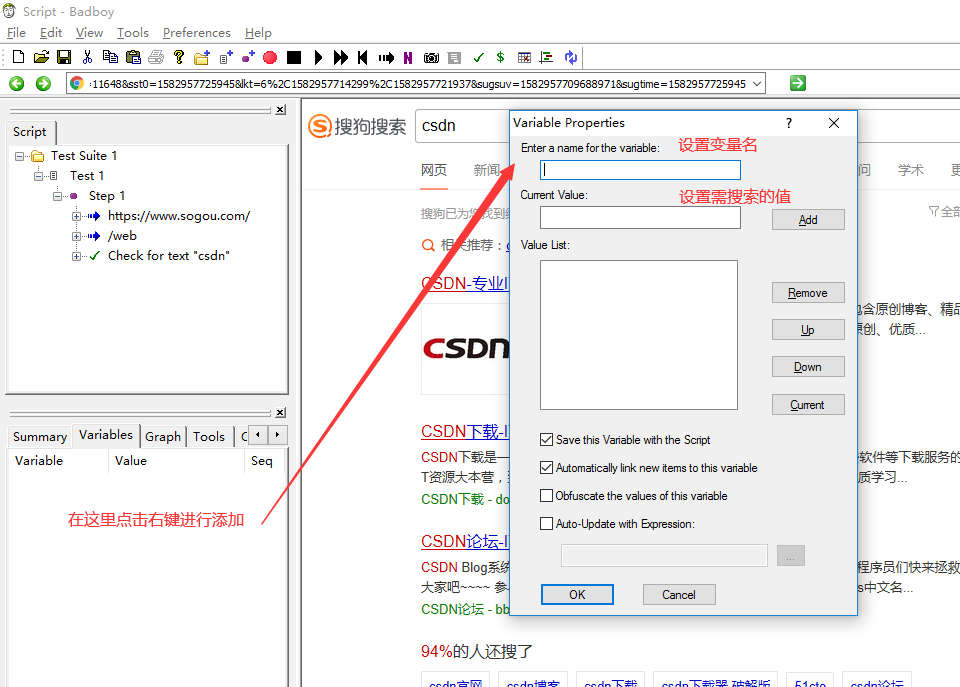The width and height of the screenshot is (960, 687).
Task: Switch to the Variables tab
Action: click(106, 435)
